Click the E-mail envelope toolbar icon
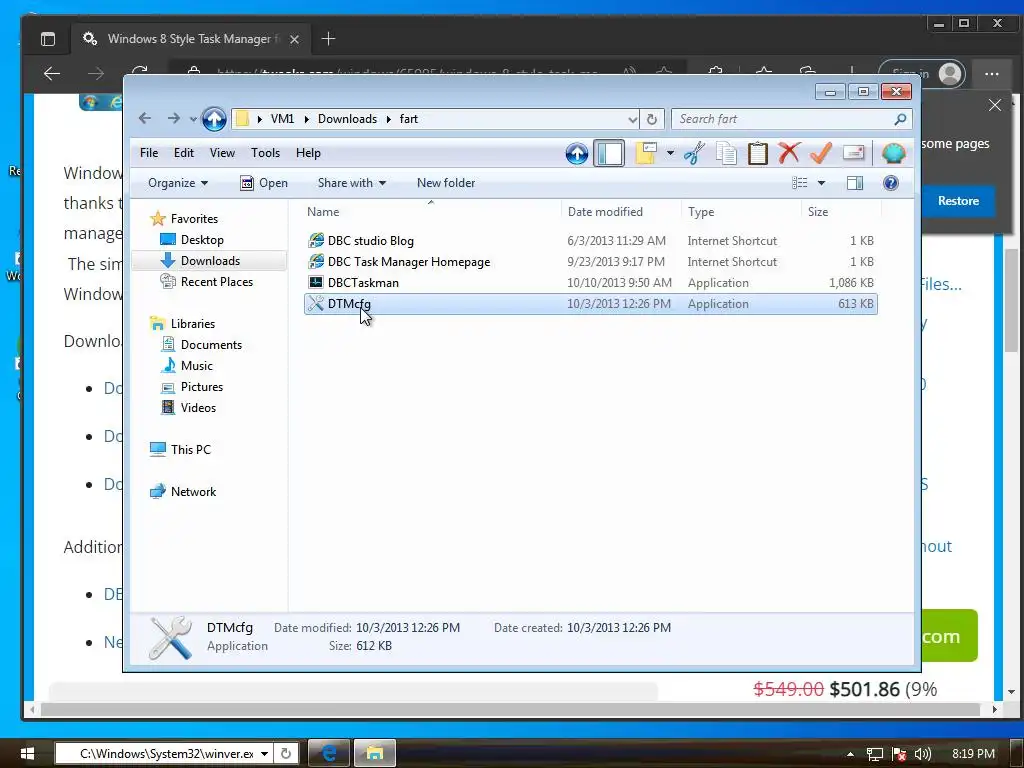 click(x=854, y=153)
